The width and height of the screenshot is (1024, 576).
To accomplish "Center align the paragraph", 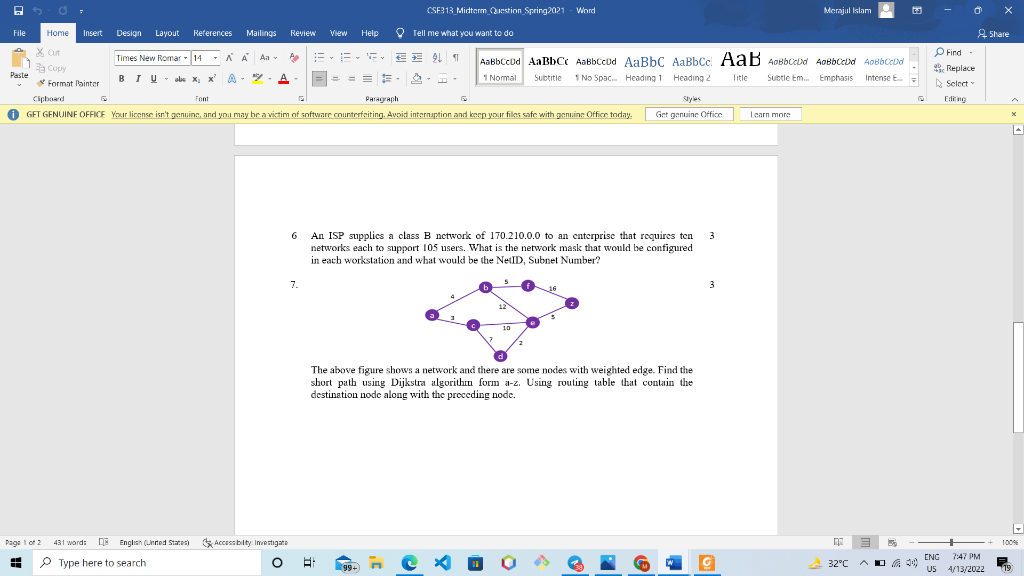I will [335, 79].
